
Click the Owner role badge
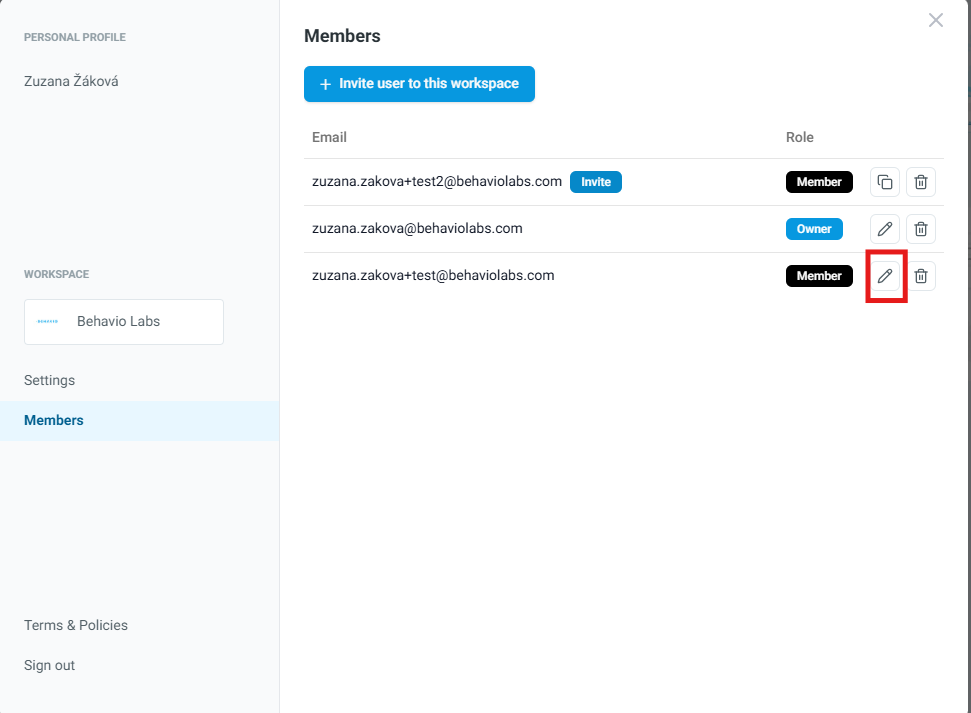[814, 229]
